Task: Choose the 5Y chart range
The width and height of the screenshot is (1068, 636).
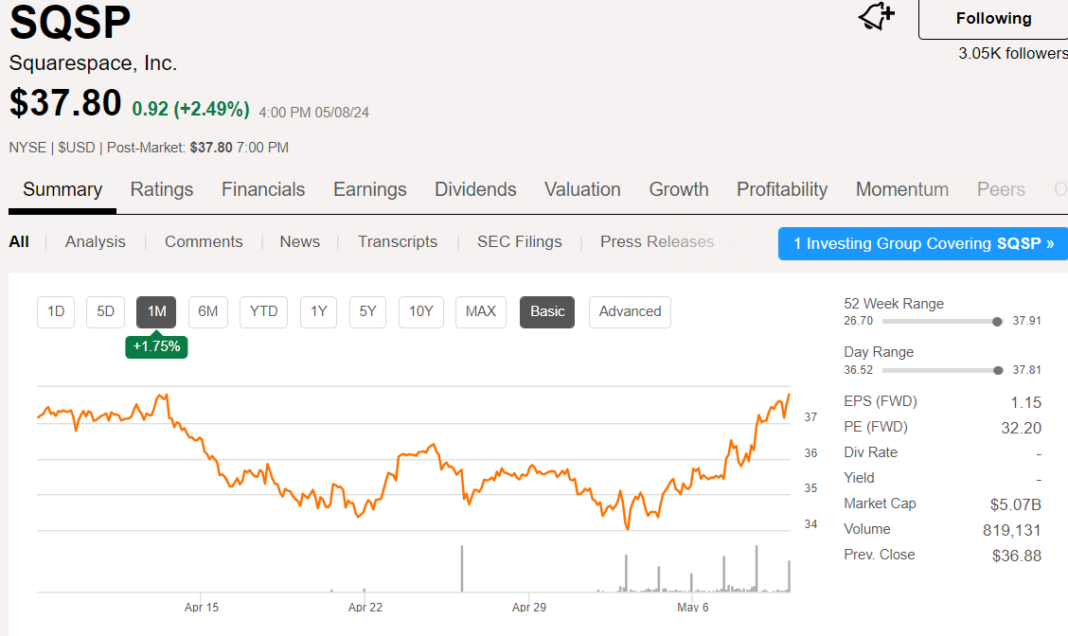Action: pyautogui.click(x=367, y=312)
